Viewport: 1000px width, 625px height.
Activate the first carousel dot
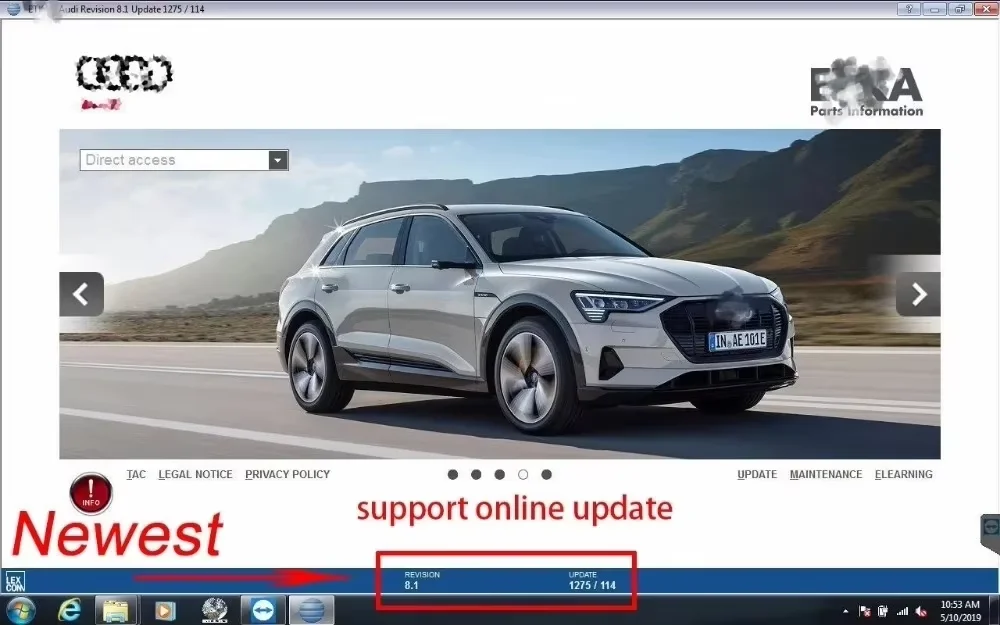click(x=452, y=475)
